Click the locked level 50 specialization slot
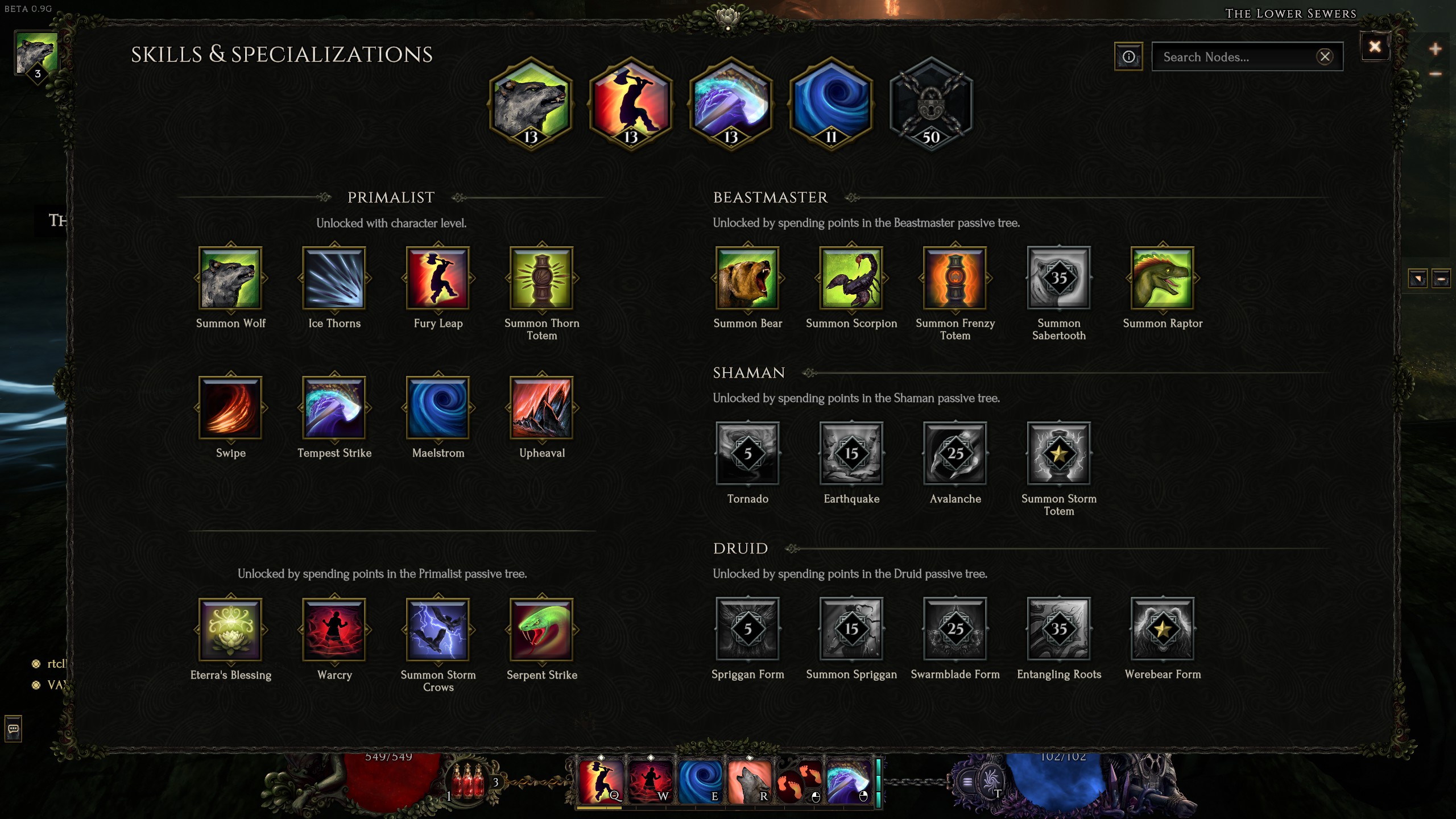 [x=931, y=104]
